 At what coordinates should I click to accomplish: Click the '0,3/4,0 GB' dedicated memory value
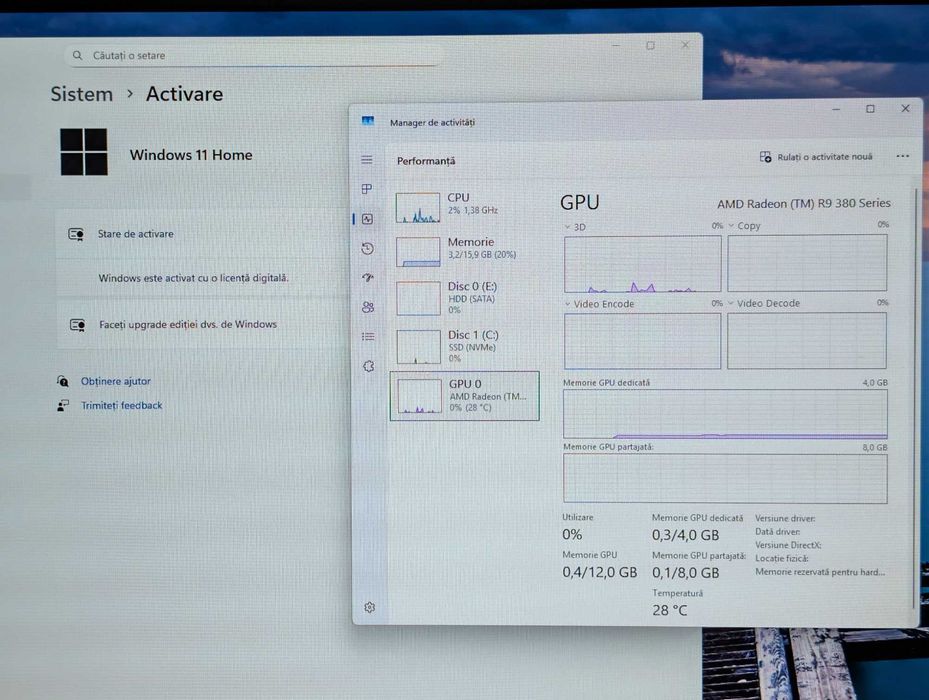coord(685,535)
